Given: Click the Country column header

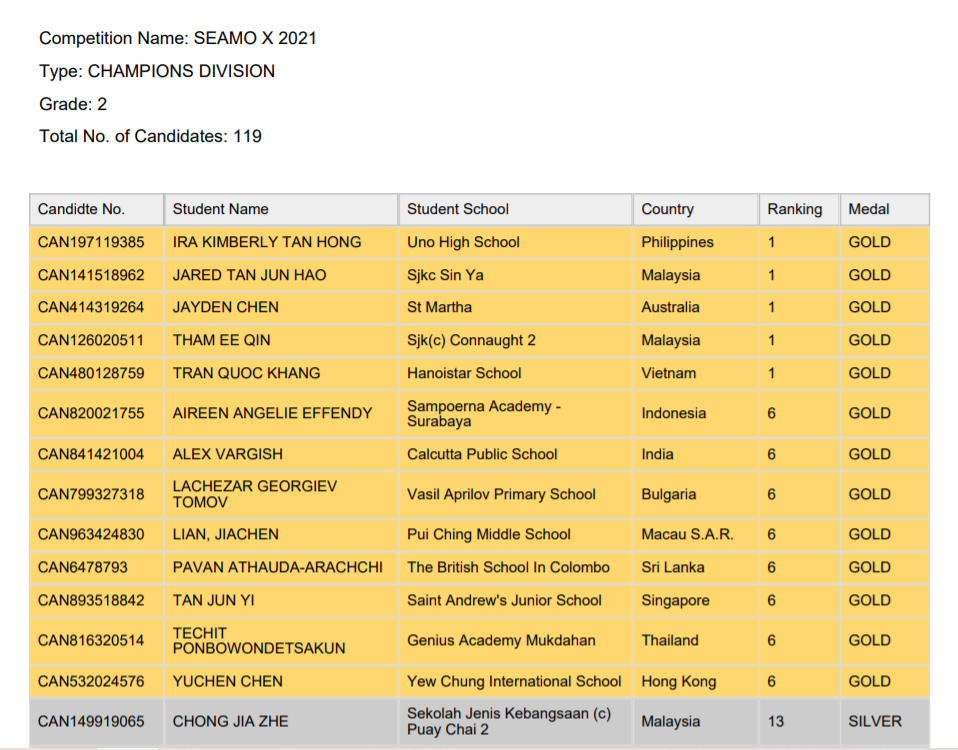Looking at the screenshot, I should coord(667,209).
